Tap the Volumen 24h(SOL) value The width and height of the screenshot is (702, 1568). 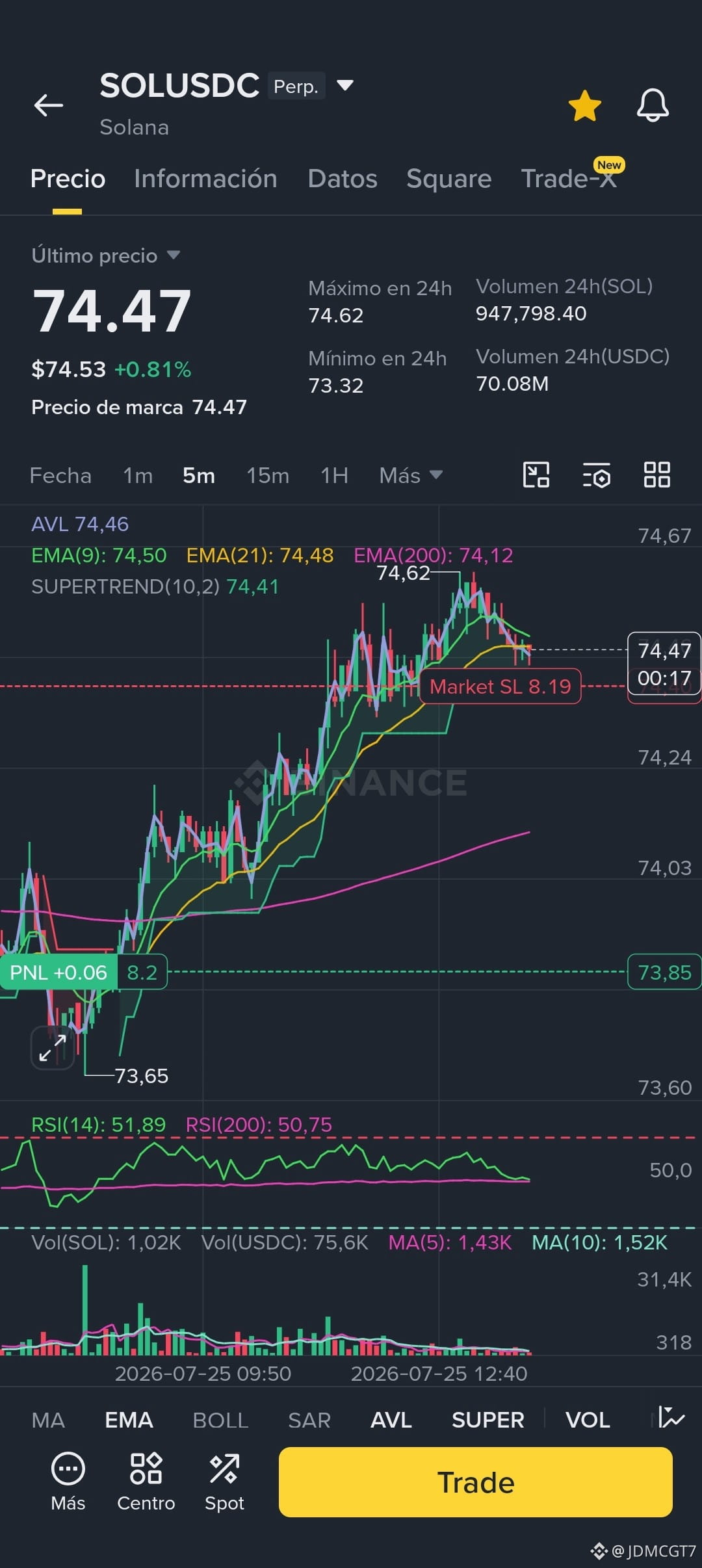point(531,313)
